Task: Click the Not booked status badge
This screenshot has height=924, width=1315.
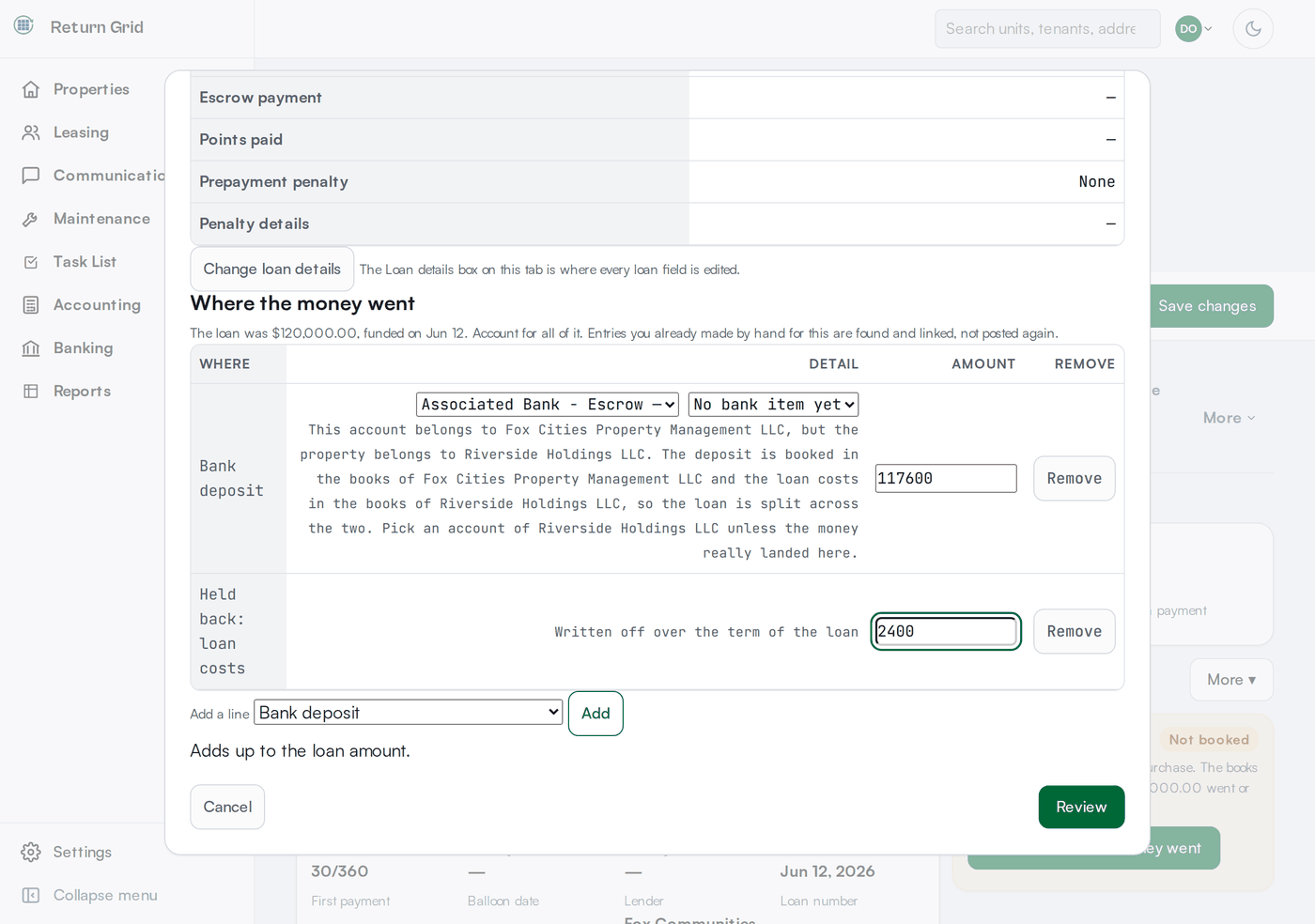Action: pos(1209,740)
